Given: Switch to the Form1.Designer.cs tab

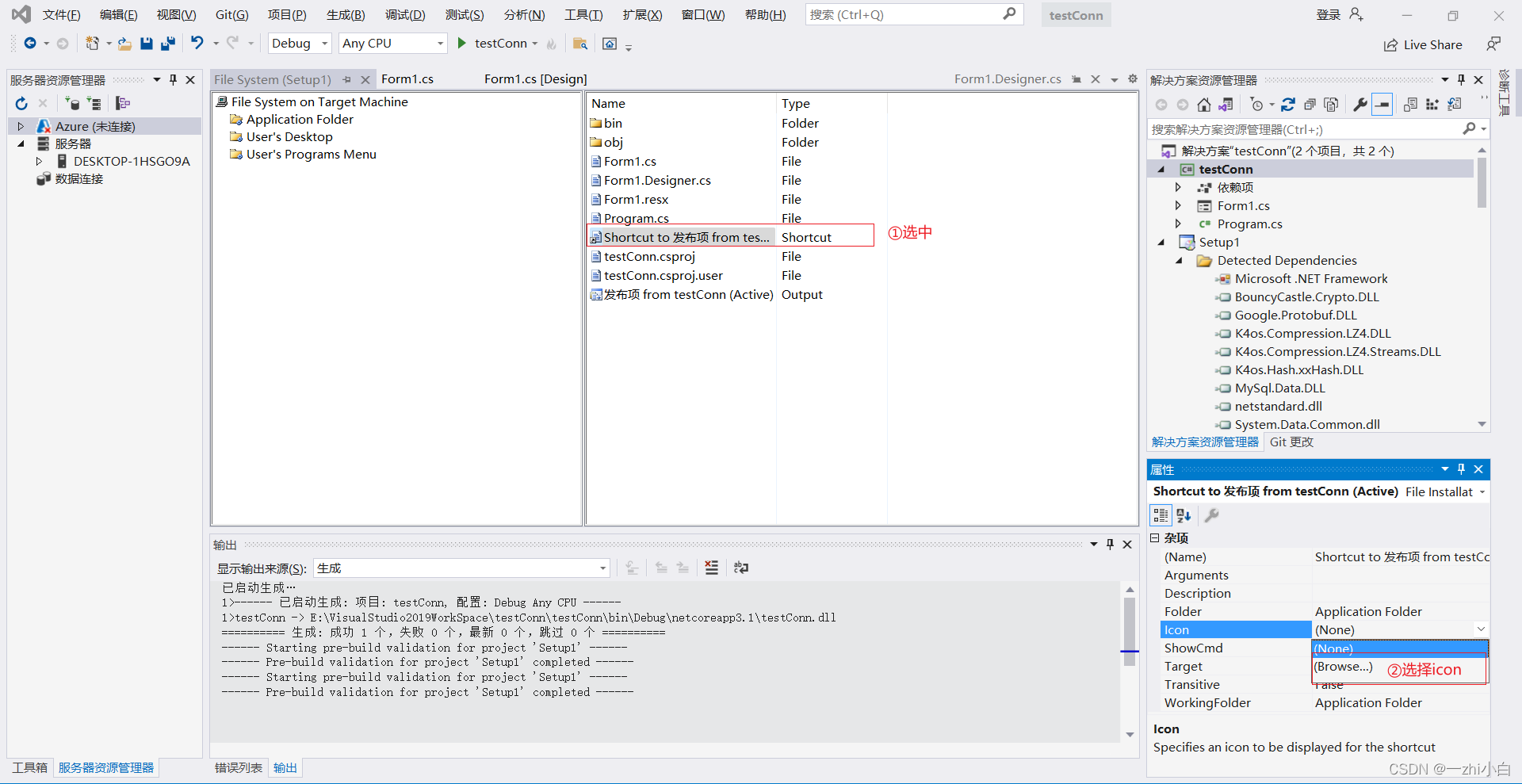Looking at the screenshot, I should coord(1008,79).
